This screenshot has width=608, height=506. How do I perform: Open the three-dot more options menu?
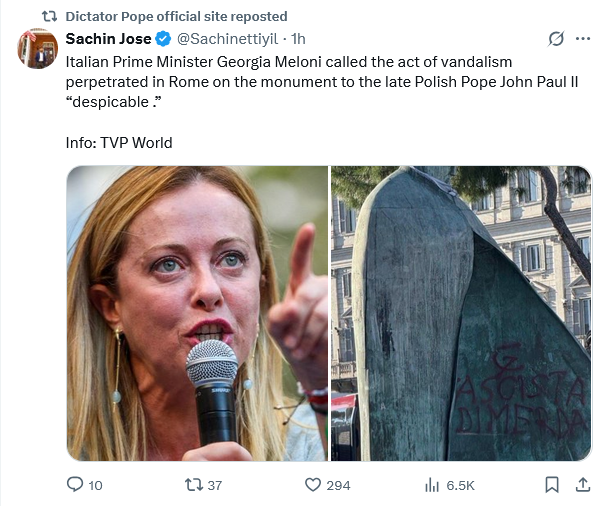[x=584, y=40]
